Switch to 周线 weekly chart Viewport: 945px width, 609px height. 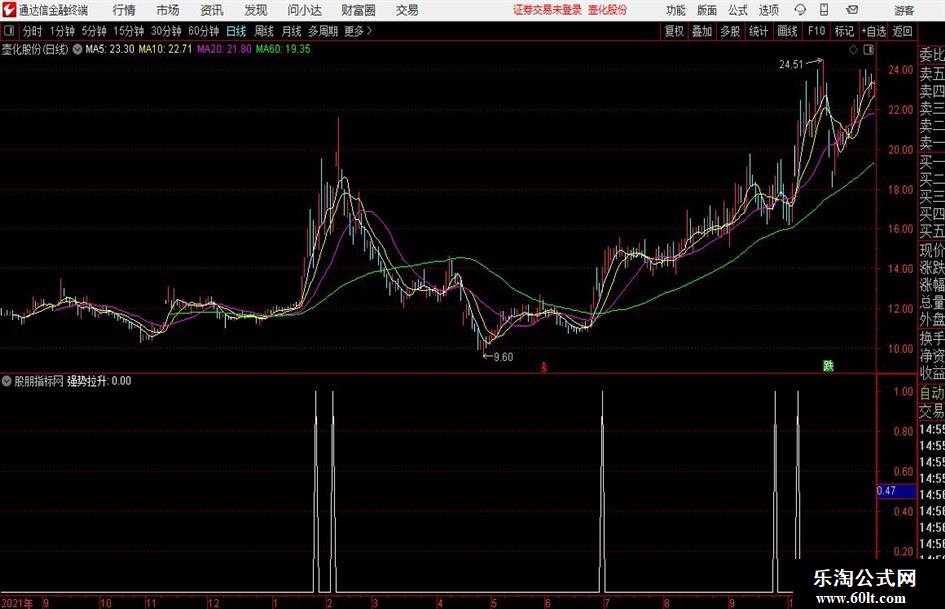[263, 31]
